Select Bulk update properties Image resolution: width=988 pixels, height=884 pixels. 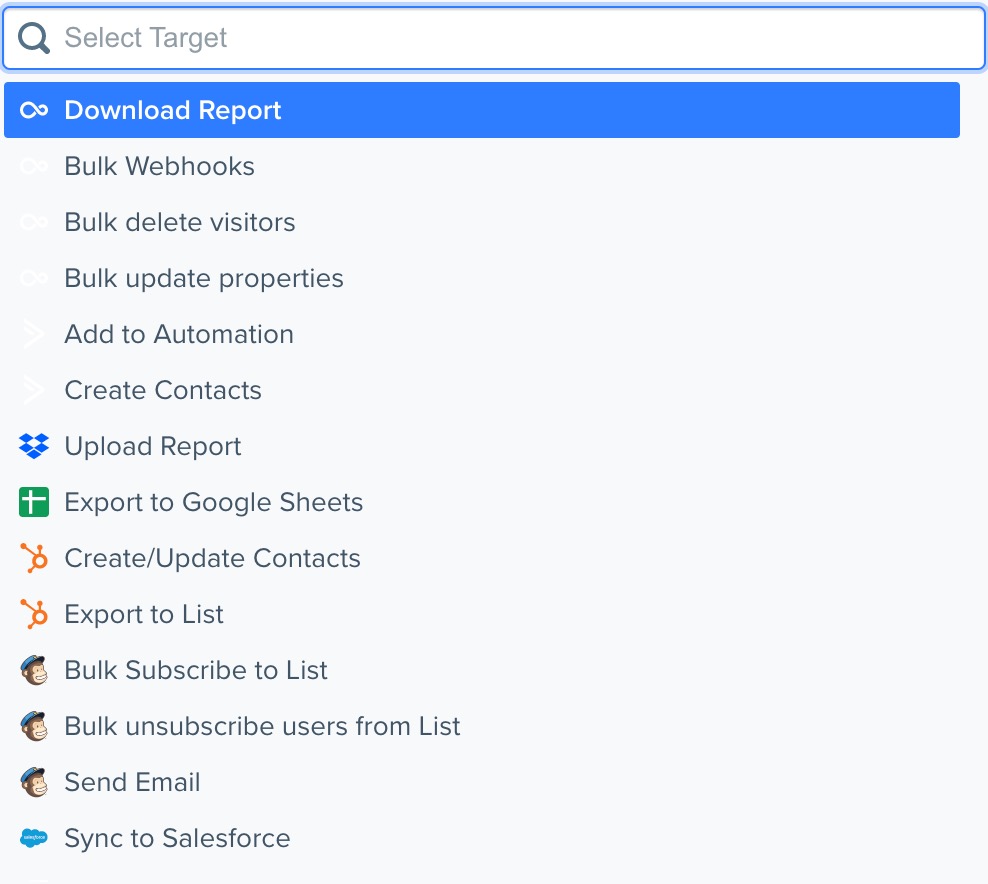click(204, 278)
